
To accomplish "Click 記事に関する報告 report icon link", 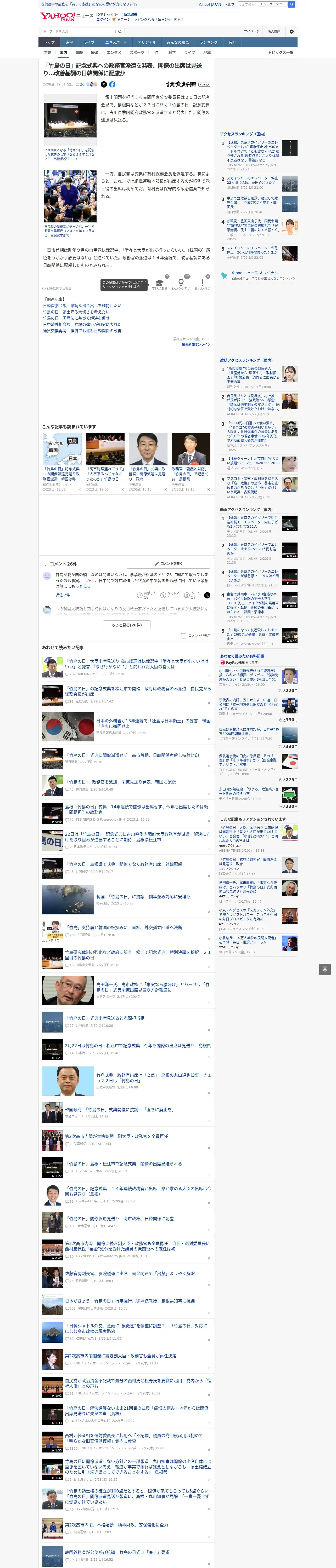I will [x=57, y=289].
